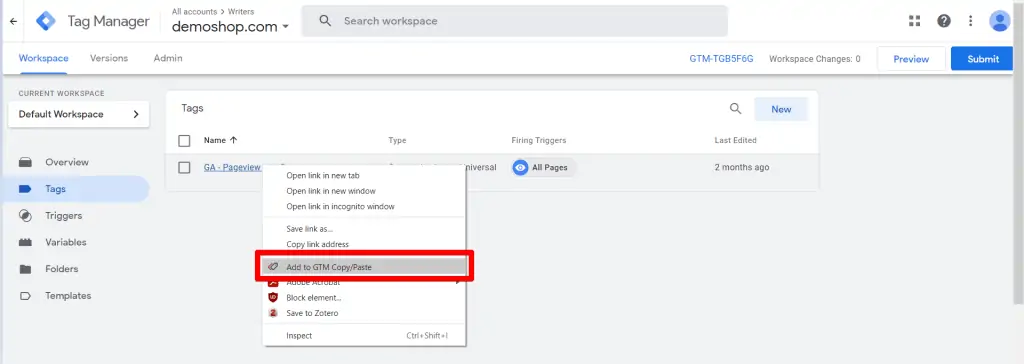Screen dimensions: 1024x364
Task: Click the user account avatar
Action: 999,21
